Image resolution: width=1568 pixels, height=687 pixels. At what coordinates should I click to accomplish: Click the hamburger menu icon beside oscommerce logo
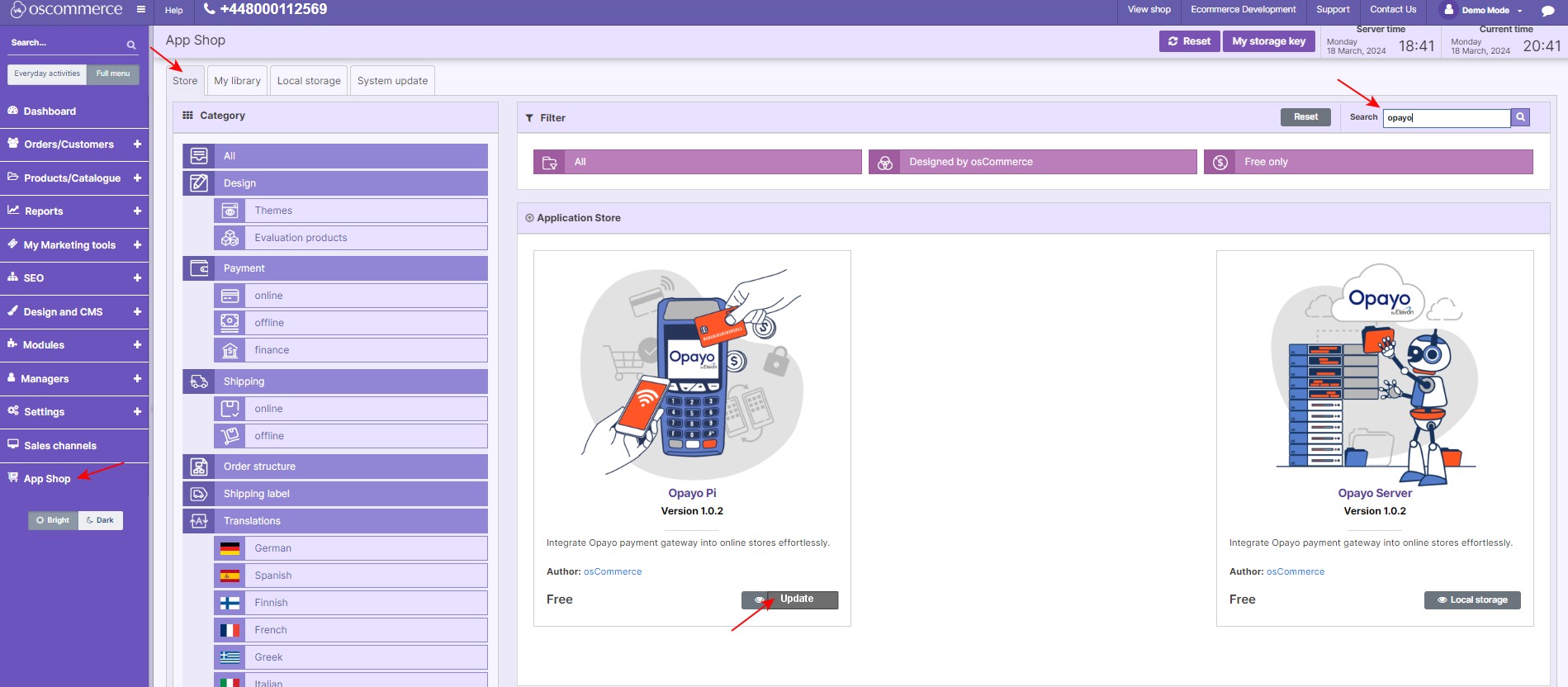click(x=141, y=10)
